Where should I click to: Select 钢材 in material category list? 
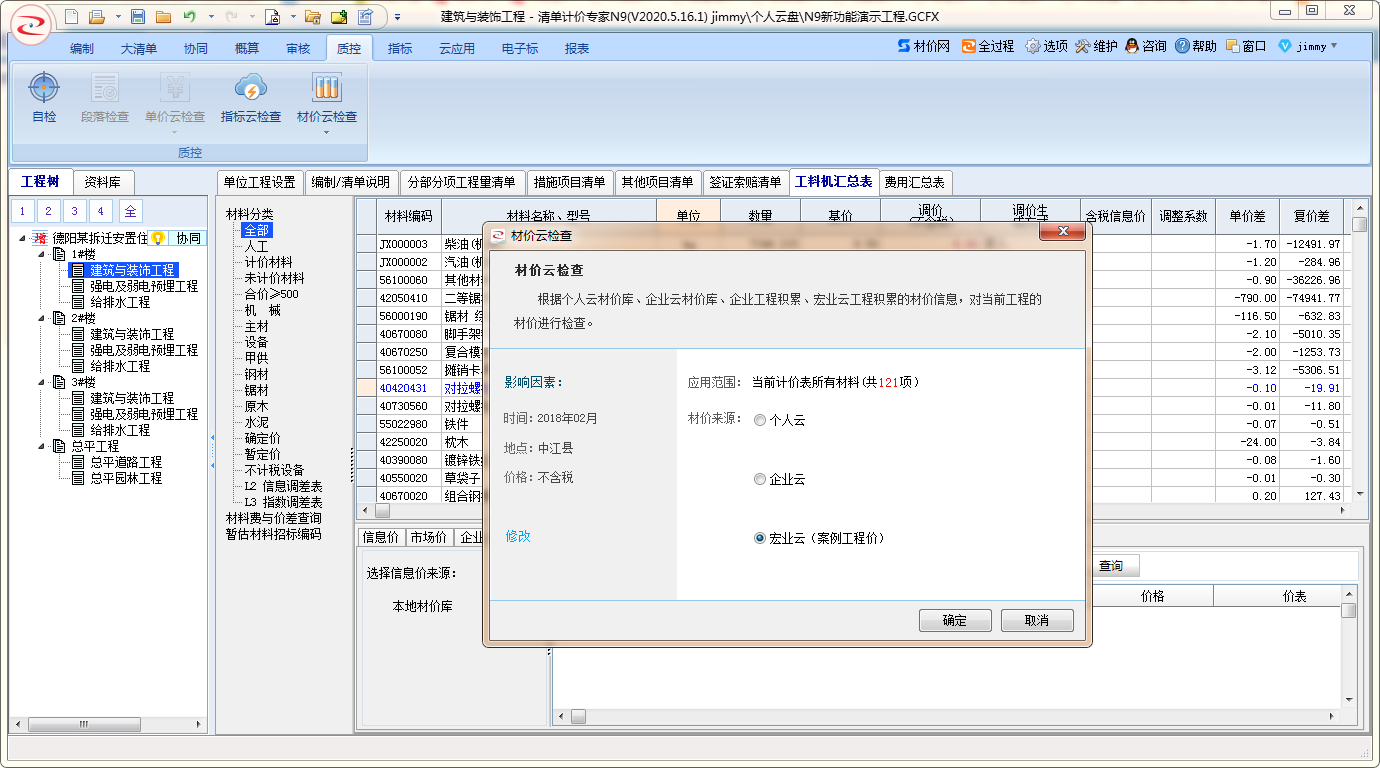point(257,374)
